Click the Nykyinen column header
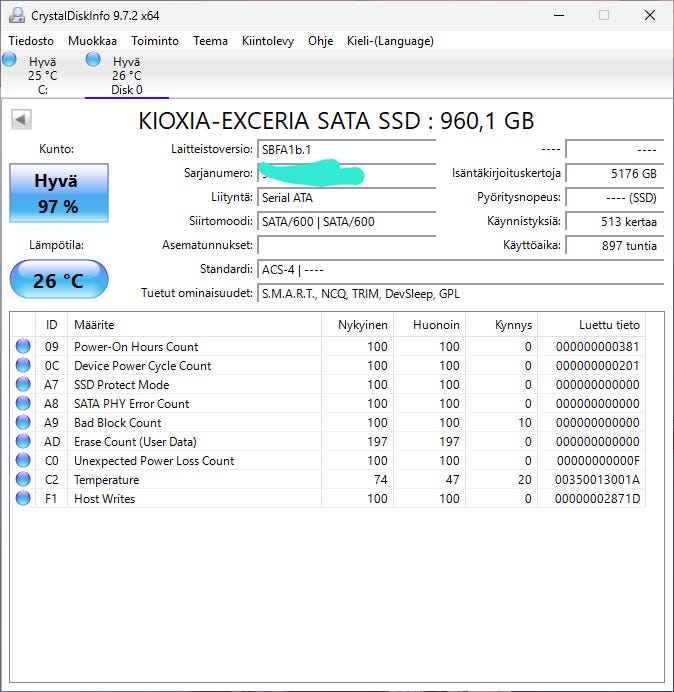 coord(357,325)
